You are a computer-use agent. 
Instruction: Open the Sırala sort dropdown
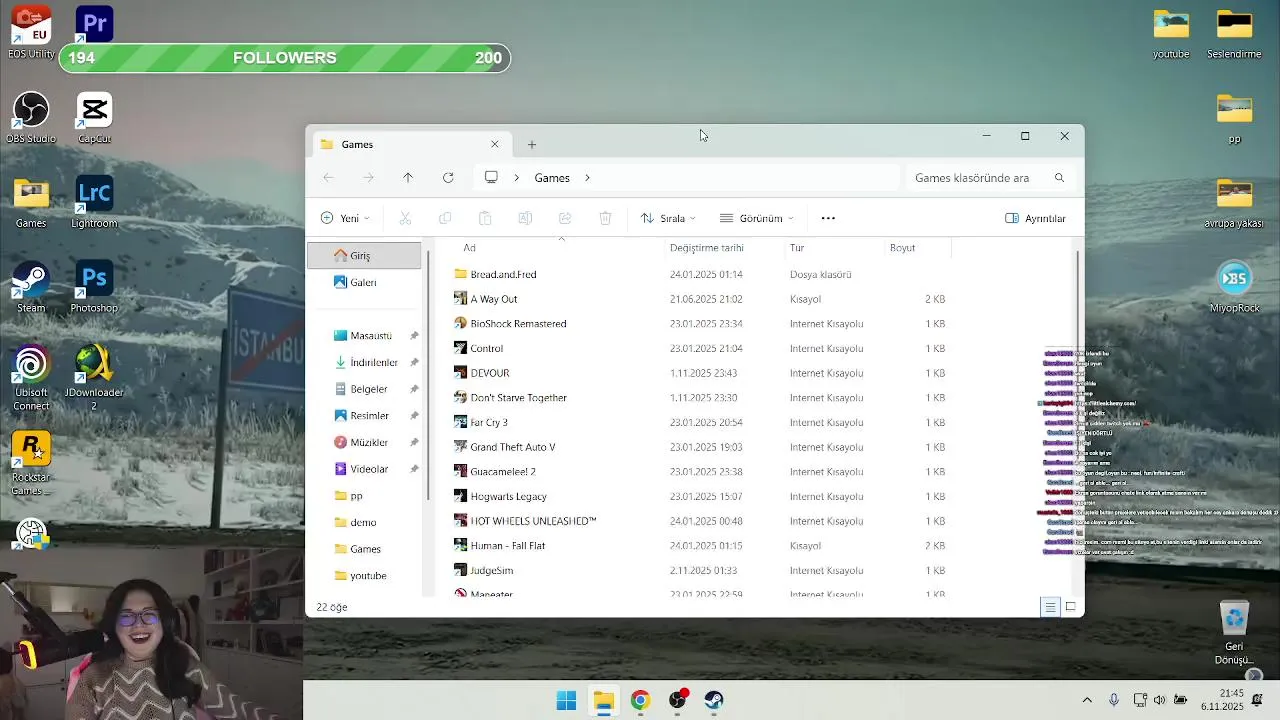(x=668, y=218)
